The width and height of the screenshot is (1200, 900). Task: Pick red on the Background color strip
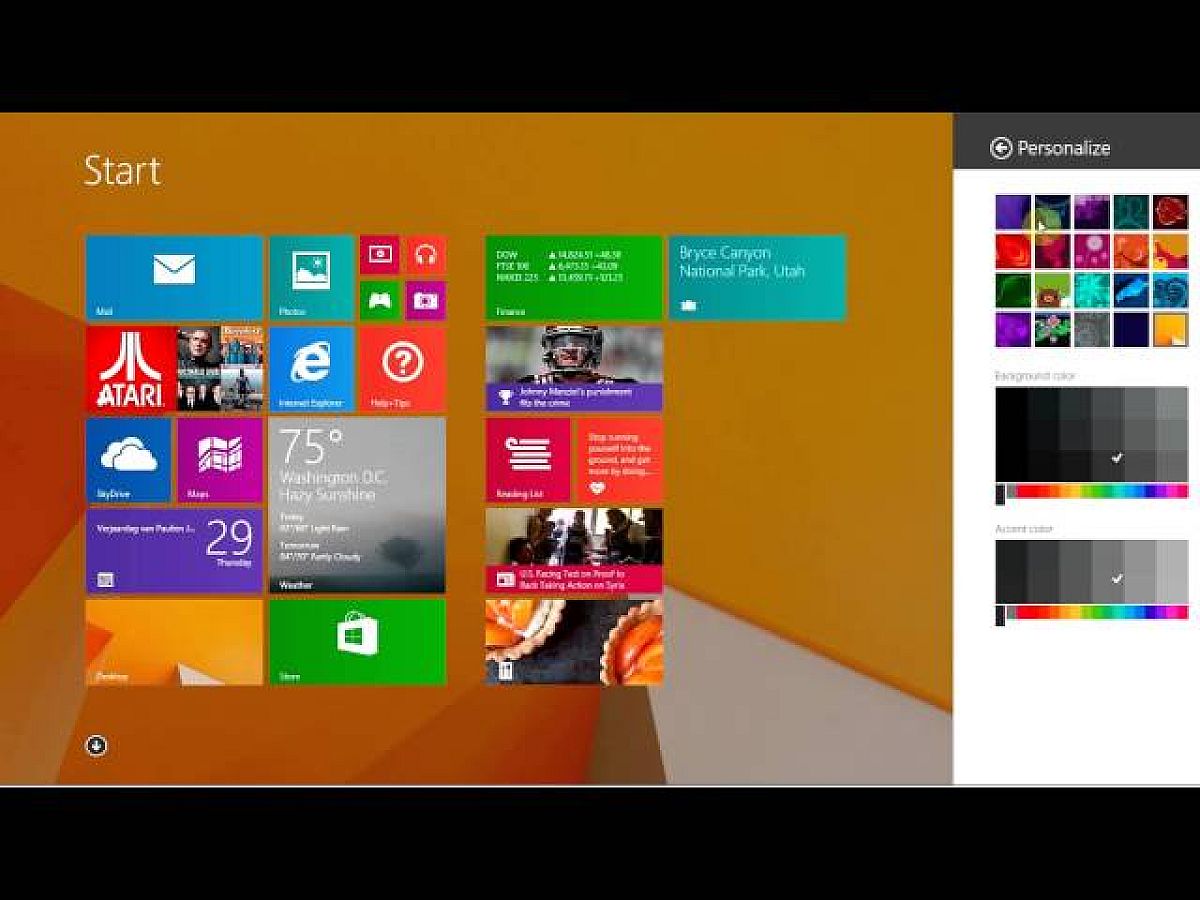click(1030, 492)
